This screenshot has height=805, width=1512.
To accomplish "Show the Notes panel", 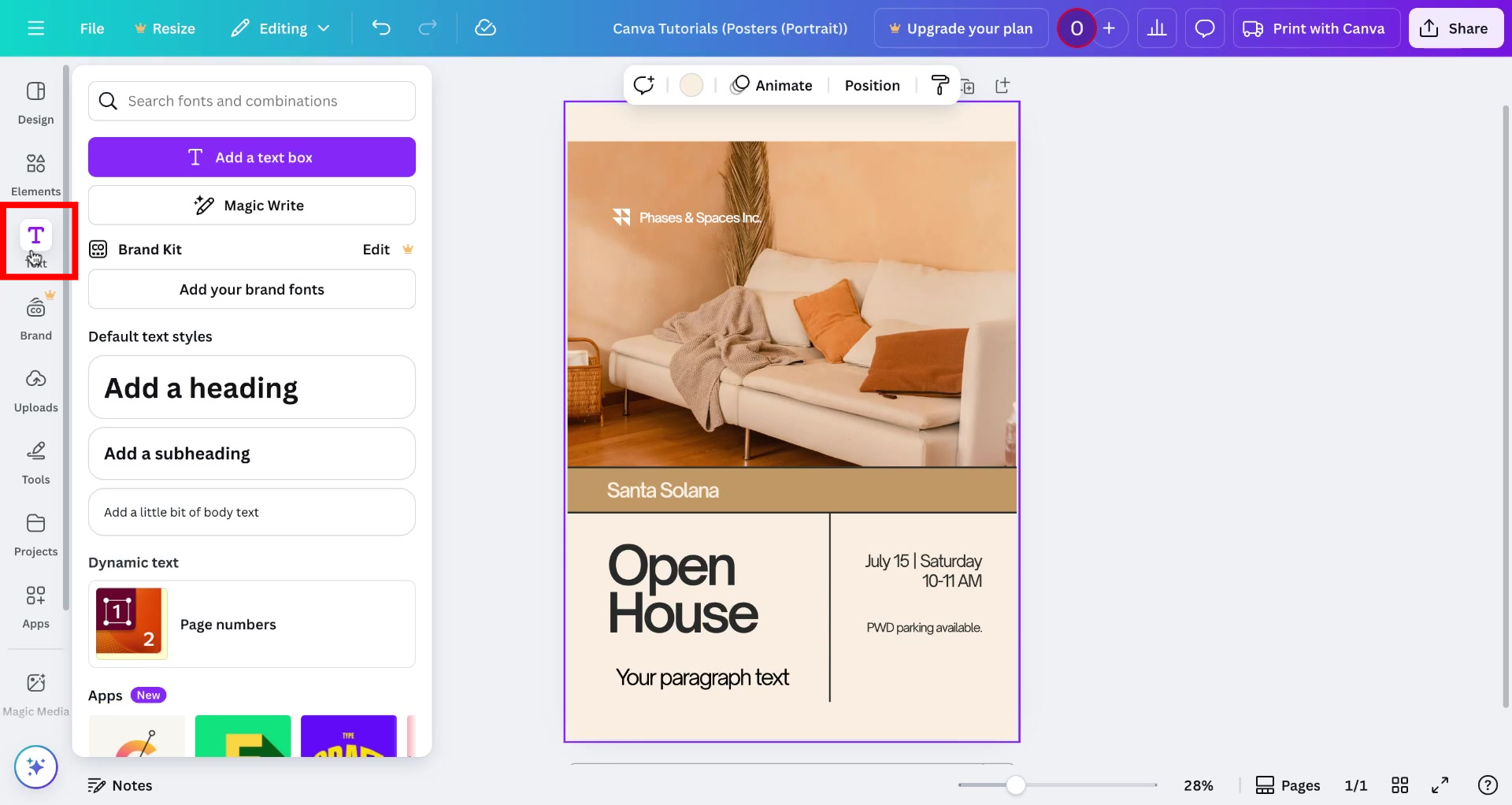I will click(120, 785).
